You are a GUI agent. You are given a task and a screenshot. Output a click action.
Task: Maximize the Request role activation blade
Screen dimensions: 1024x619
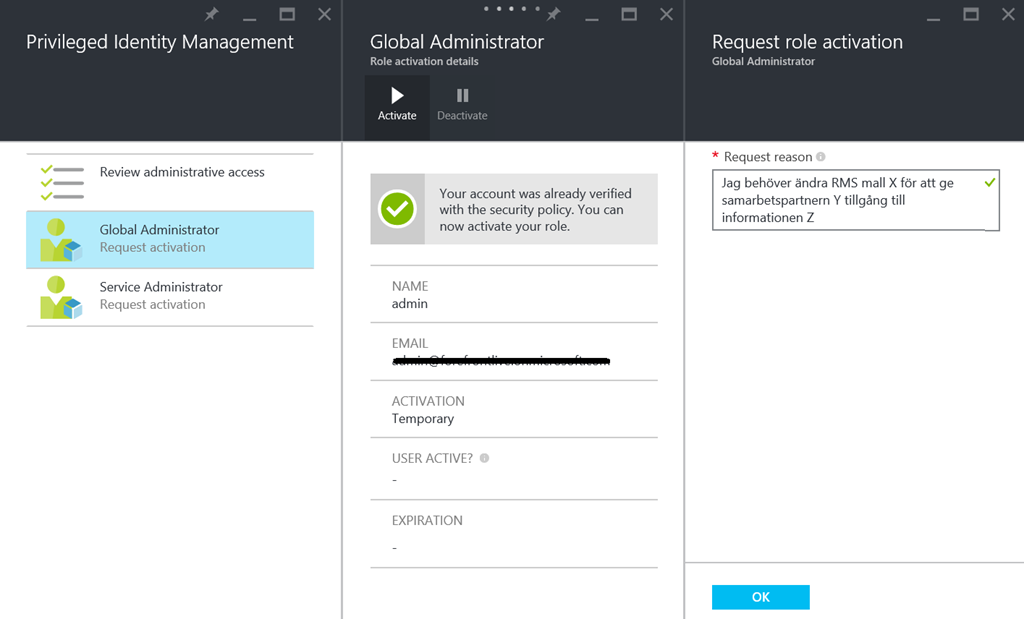pos(970,15)
